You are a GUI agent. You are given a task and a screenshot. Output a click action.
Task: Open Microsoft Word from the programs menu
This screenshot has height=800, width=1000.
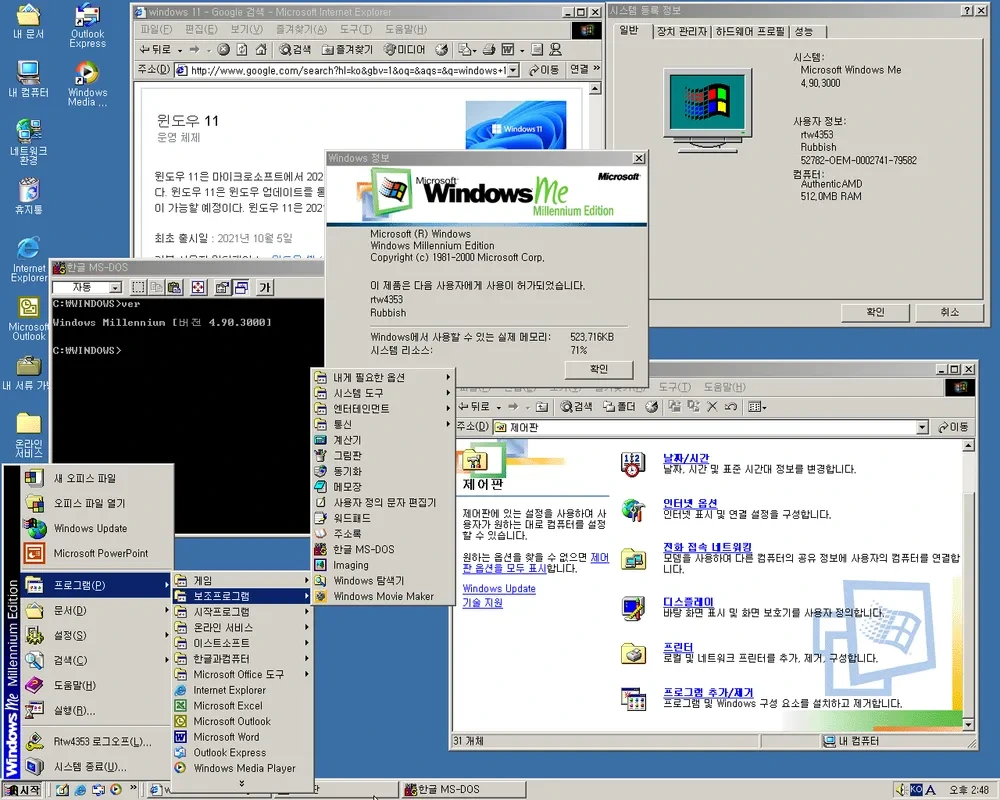coord(242,737)
